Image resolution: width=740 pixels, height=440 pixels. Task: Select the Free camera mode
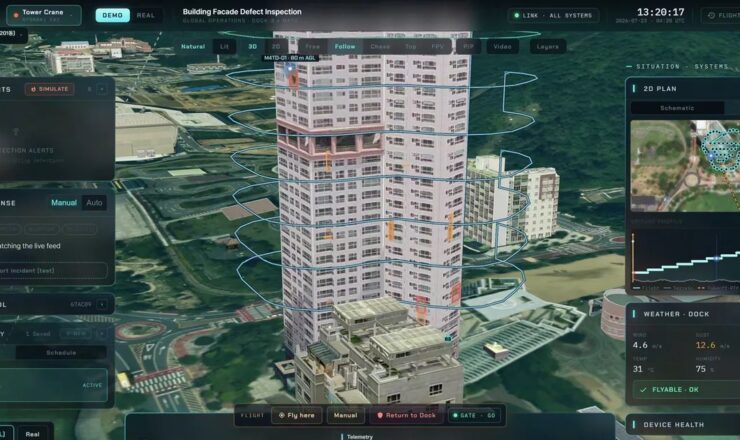(x=312, y=46)
